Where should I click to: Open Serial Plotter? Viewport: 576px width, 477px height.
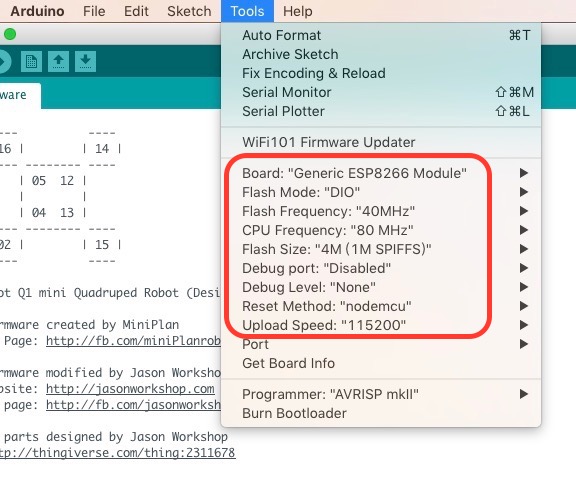point(381,111)
